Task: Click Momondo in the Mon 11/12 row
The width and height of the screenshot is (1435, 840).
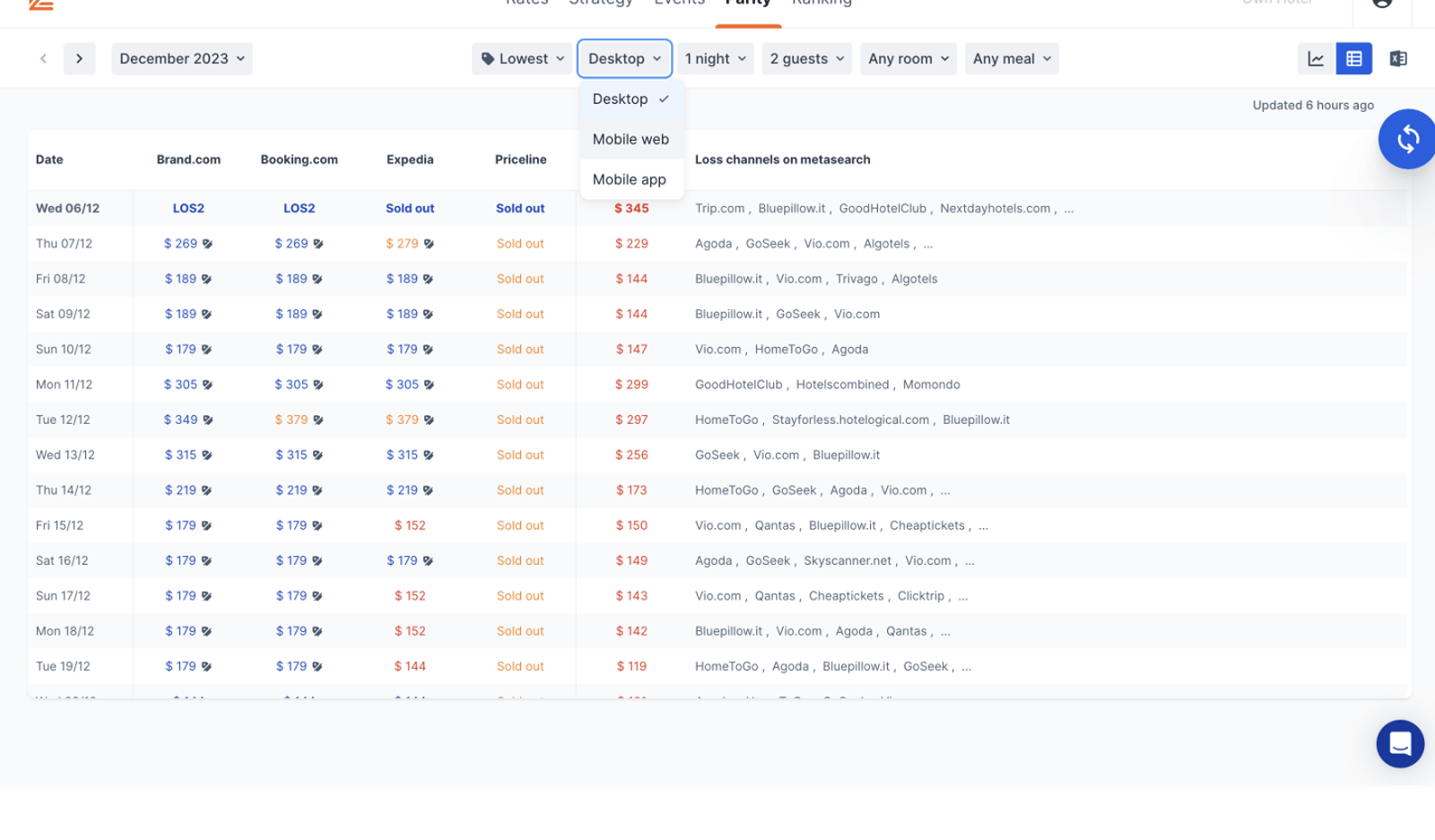Action: click(932, 385)
